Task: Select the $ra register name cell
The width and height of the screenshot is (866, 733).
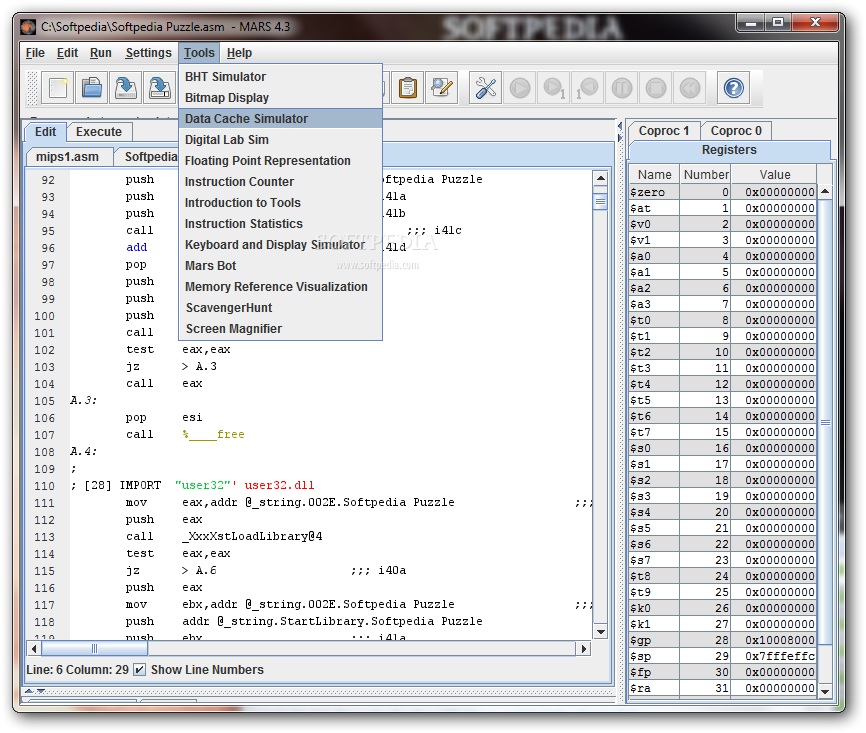Action: tap(654, 688)
